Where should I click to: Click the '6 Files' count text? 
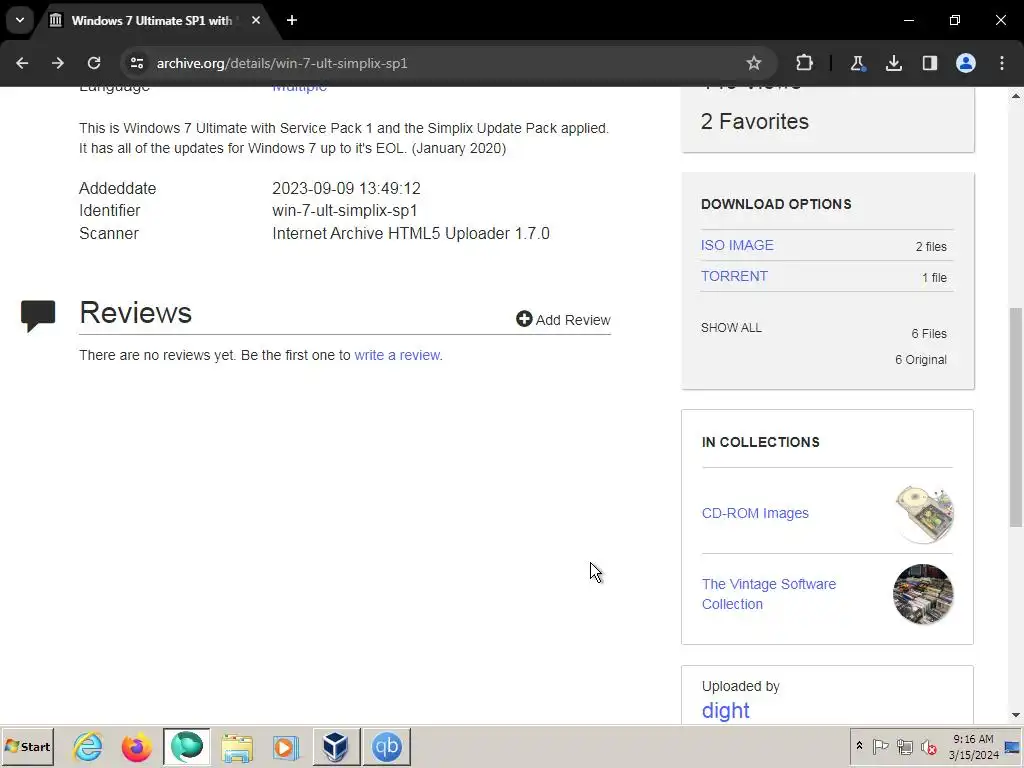point(929,334)
